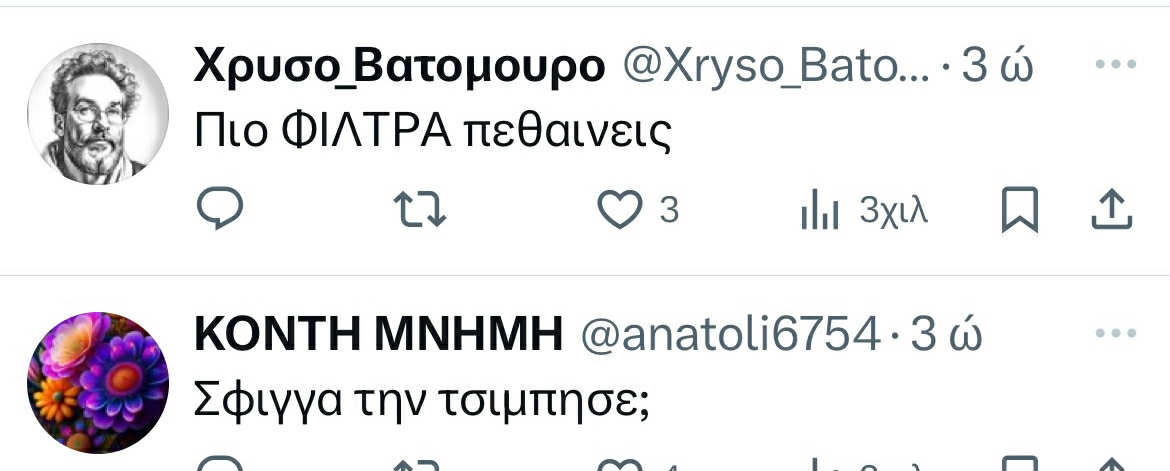Open more options for ΚΟΝΤΗ ΜΝΗΜΗ tweet
This screenshot has height=471, width=1170.
click(1116, 333)
